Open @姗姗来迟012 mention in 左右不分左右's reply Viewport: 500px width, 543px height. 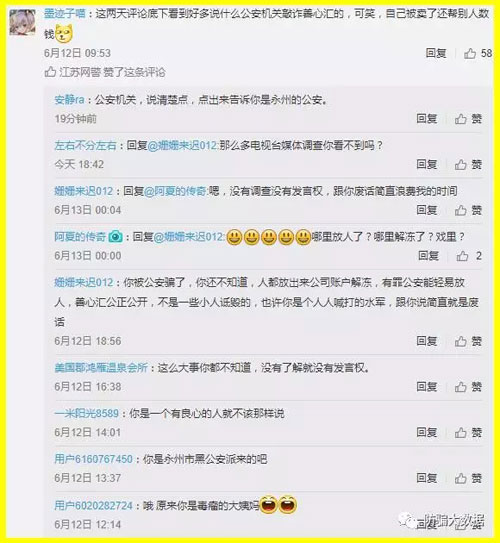pyautogui.click(x=183, y=145)
